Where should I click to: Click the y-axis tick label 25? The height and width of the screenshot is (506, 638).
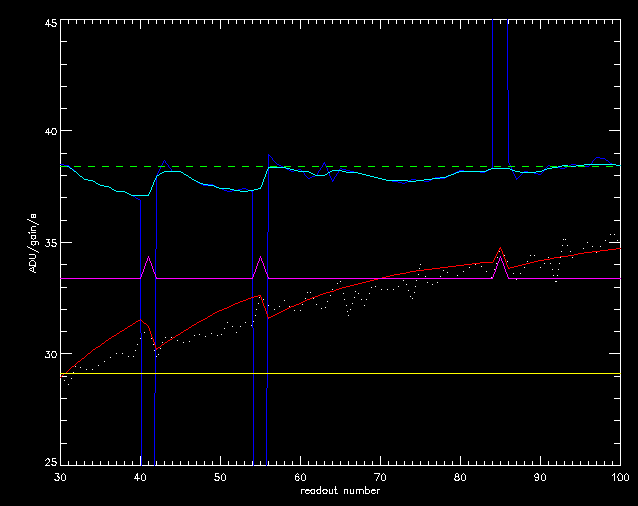click(x=50, y=462)
